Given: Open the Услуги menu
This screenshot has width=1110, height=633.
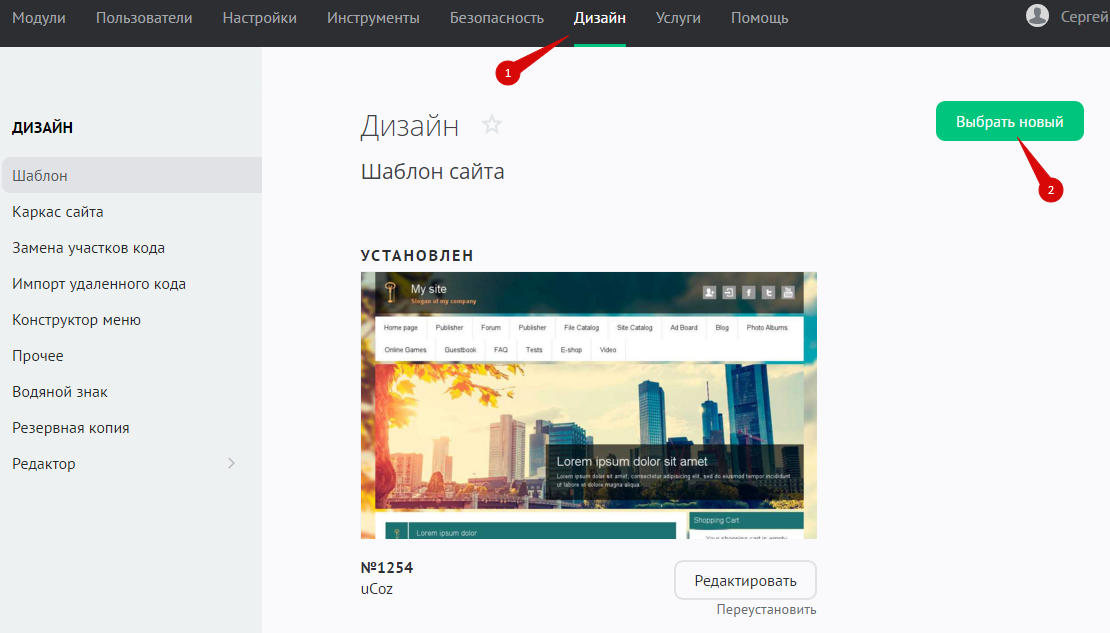Looking at the screenshot, I should 678,18.
